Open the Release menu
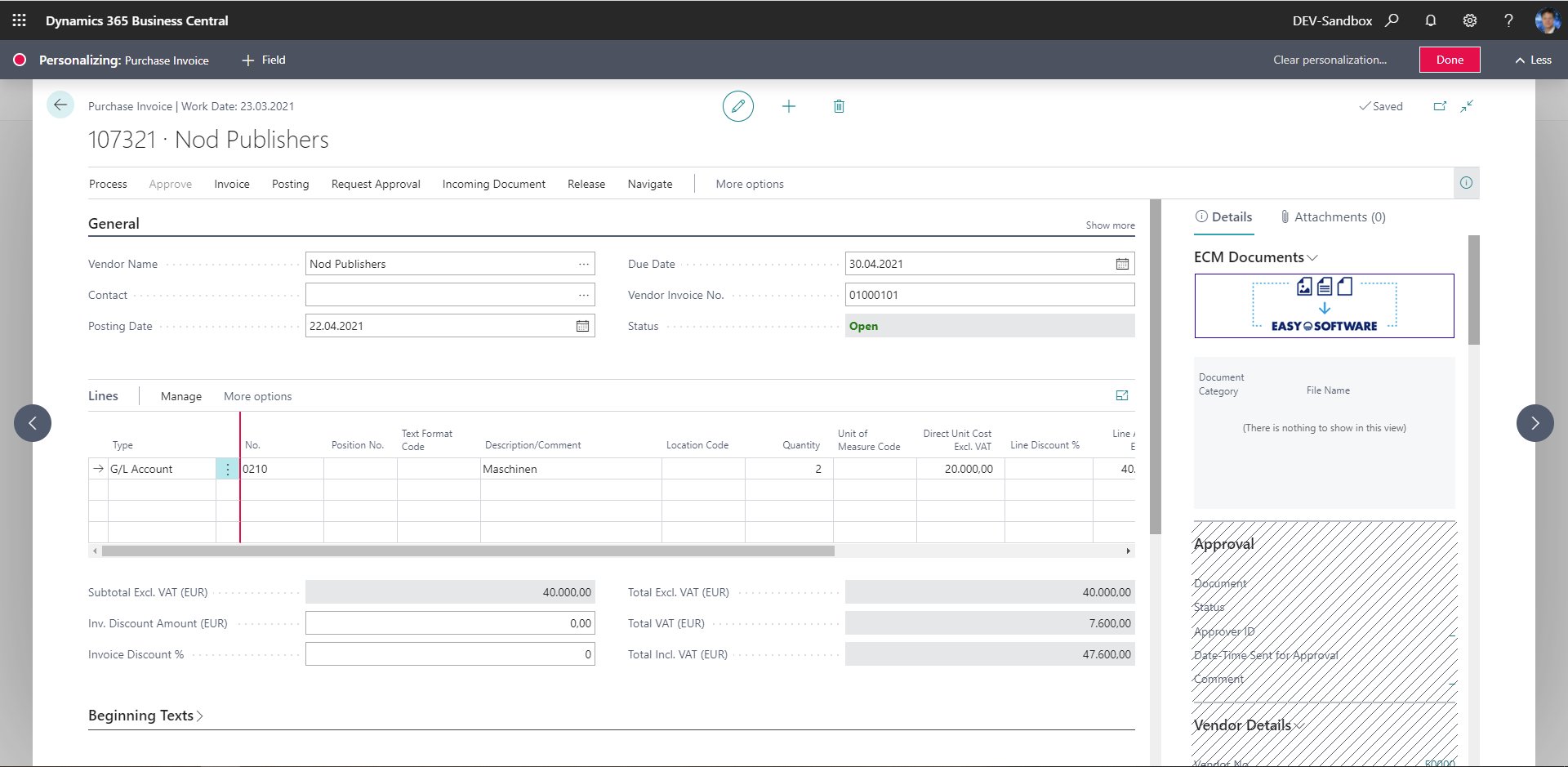The width and height of the screenshot is (1568, 767). coord(586,184)
